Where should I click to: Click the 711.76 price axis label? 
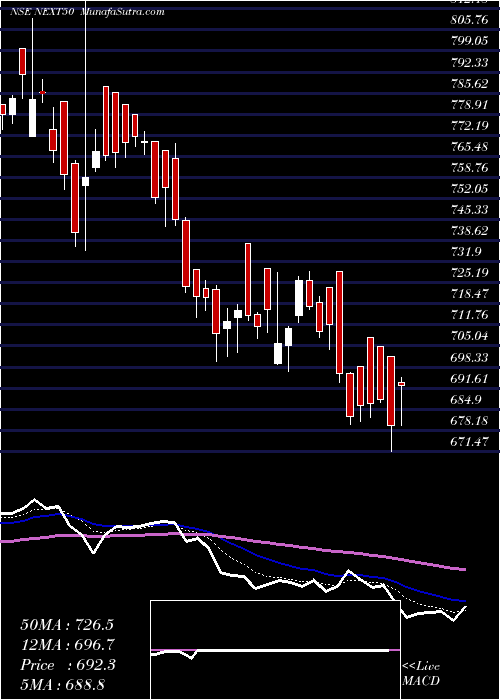click(468, 315)
